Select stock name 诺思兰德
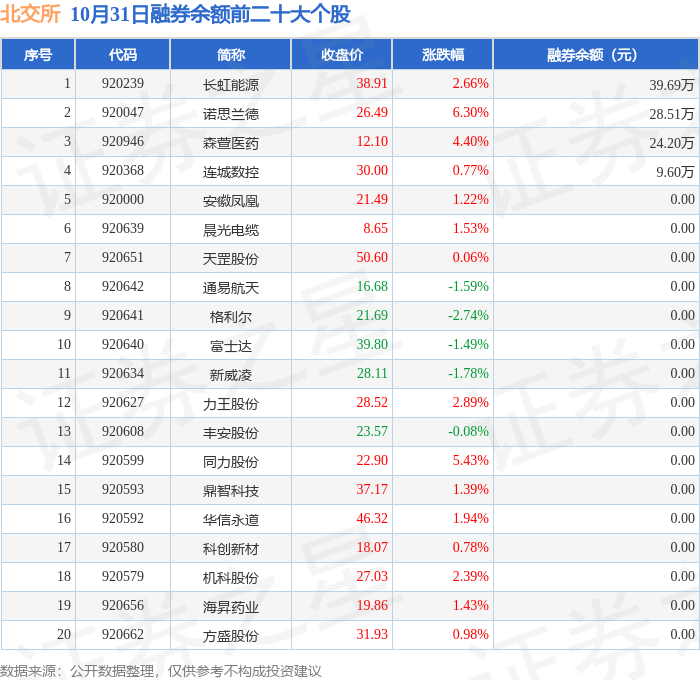 (x=231, y=113)
